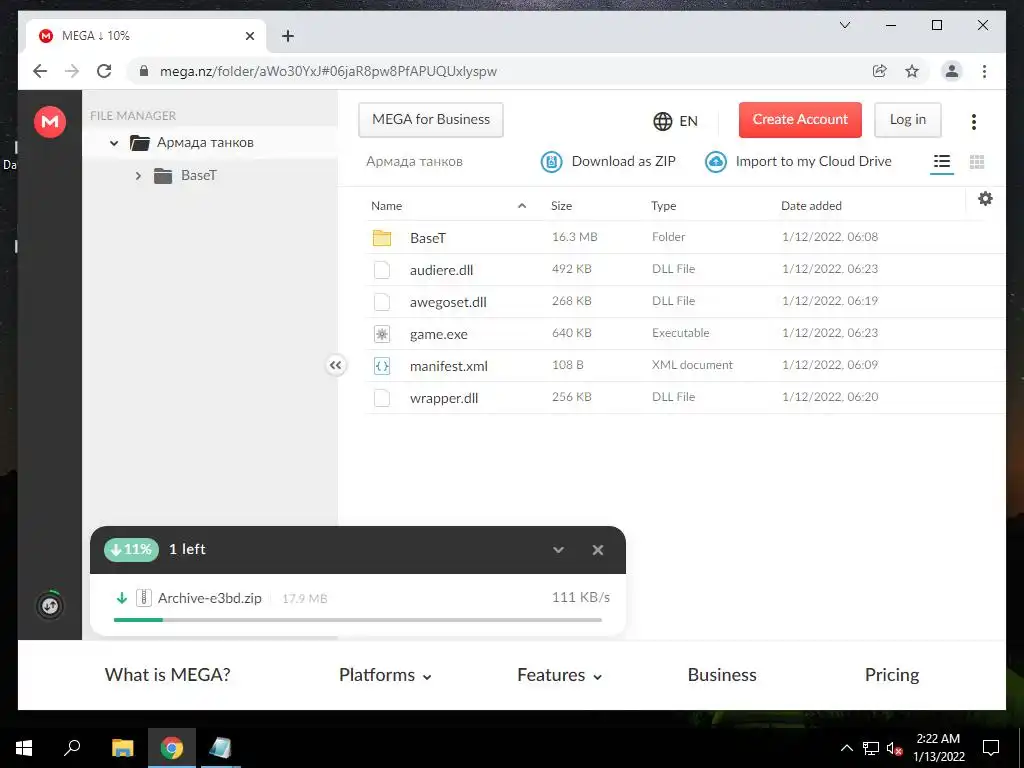Open the Chrome three-dot menu

[984, 71]
